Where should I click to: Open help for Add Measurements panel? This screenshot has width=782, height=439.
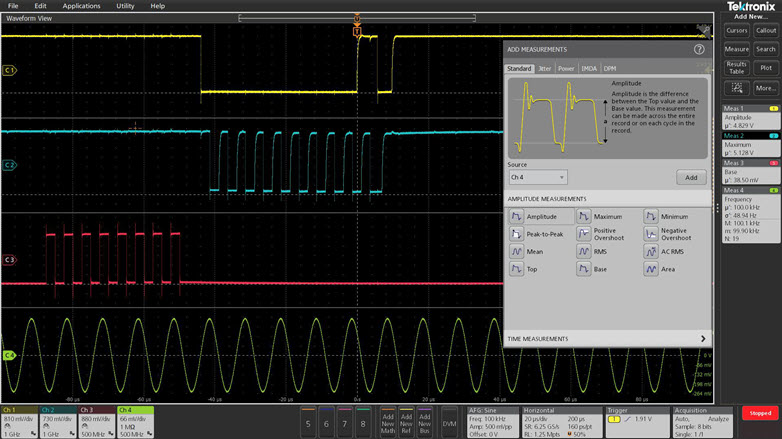699,49
